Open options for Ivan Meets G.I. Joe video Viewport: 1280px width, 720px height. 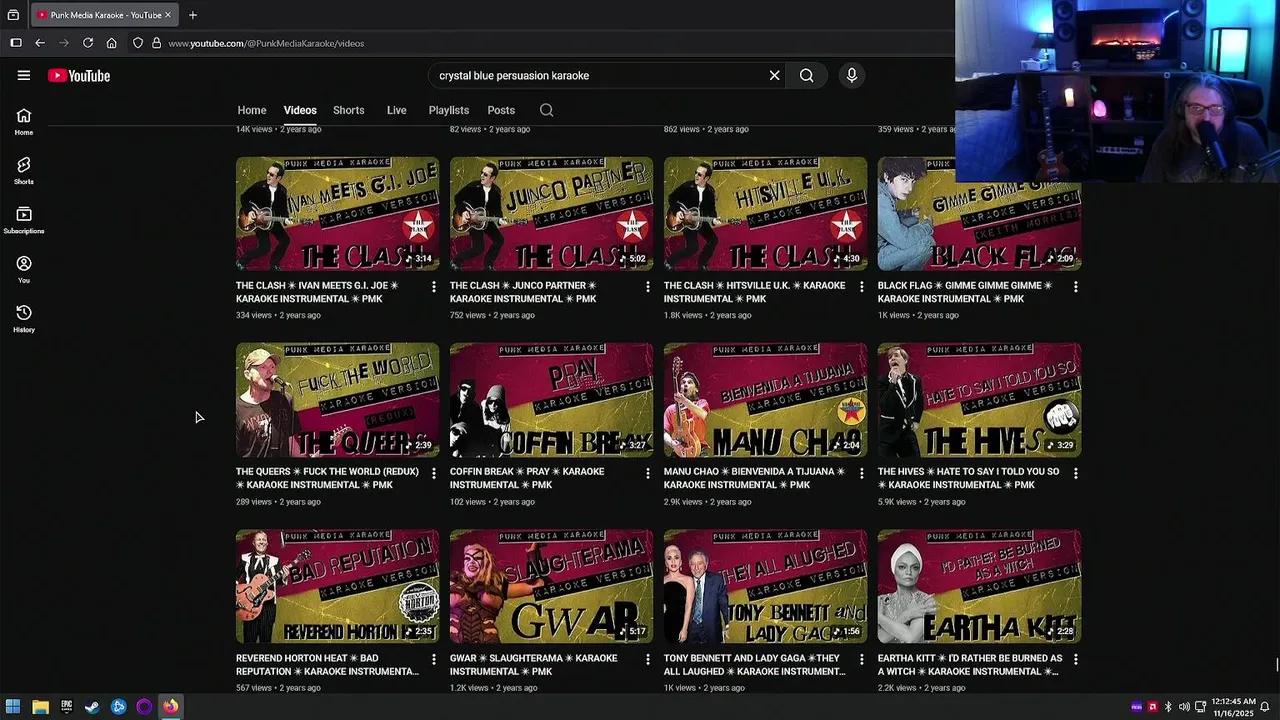pos(433,287)
